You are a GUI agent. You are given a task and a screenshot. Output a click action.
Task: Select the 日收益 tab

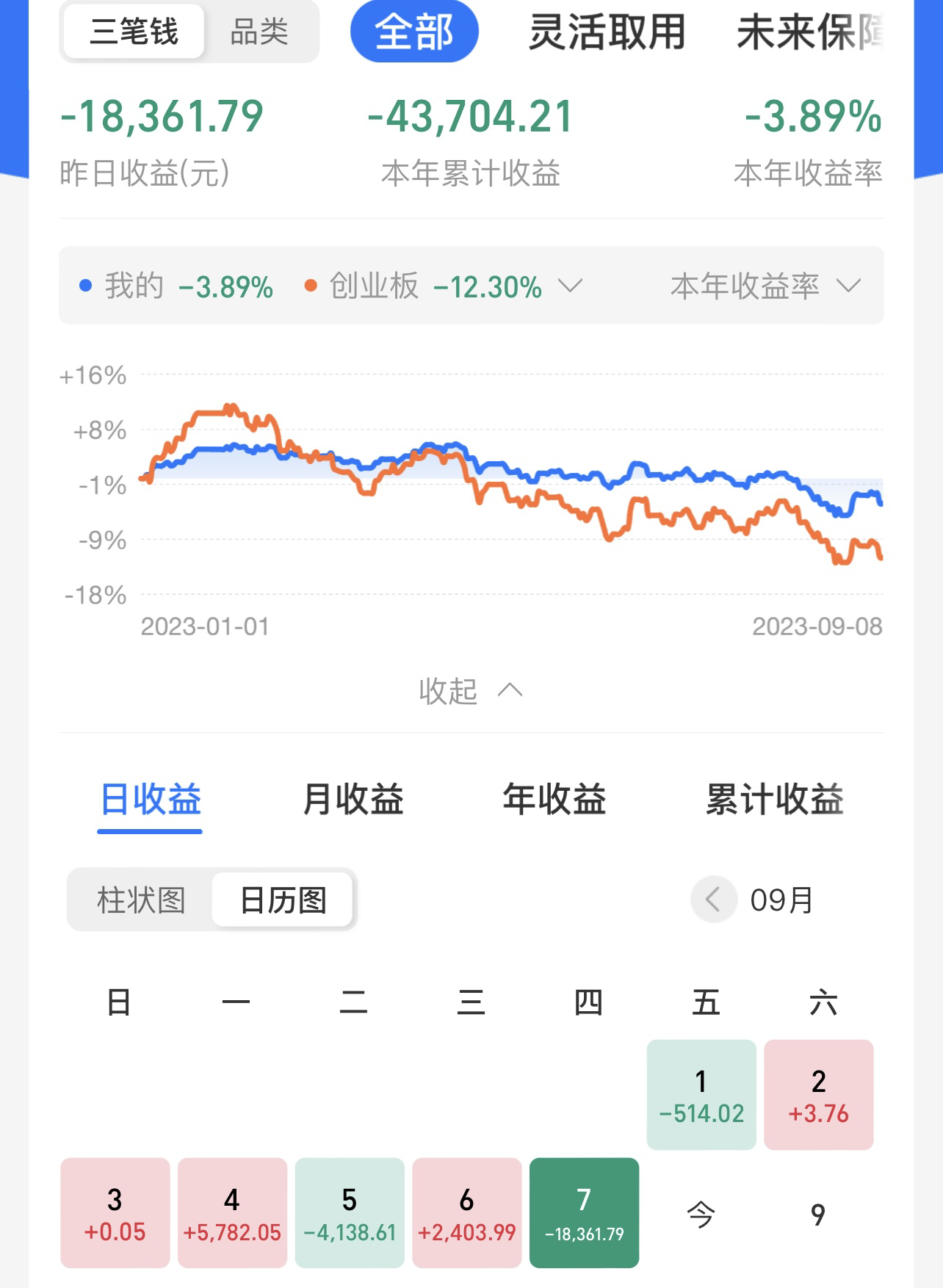pyautogui.click(x=151, y=800)
